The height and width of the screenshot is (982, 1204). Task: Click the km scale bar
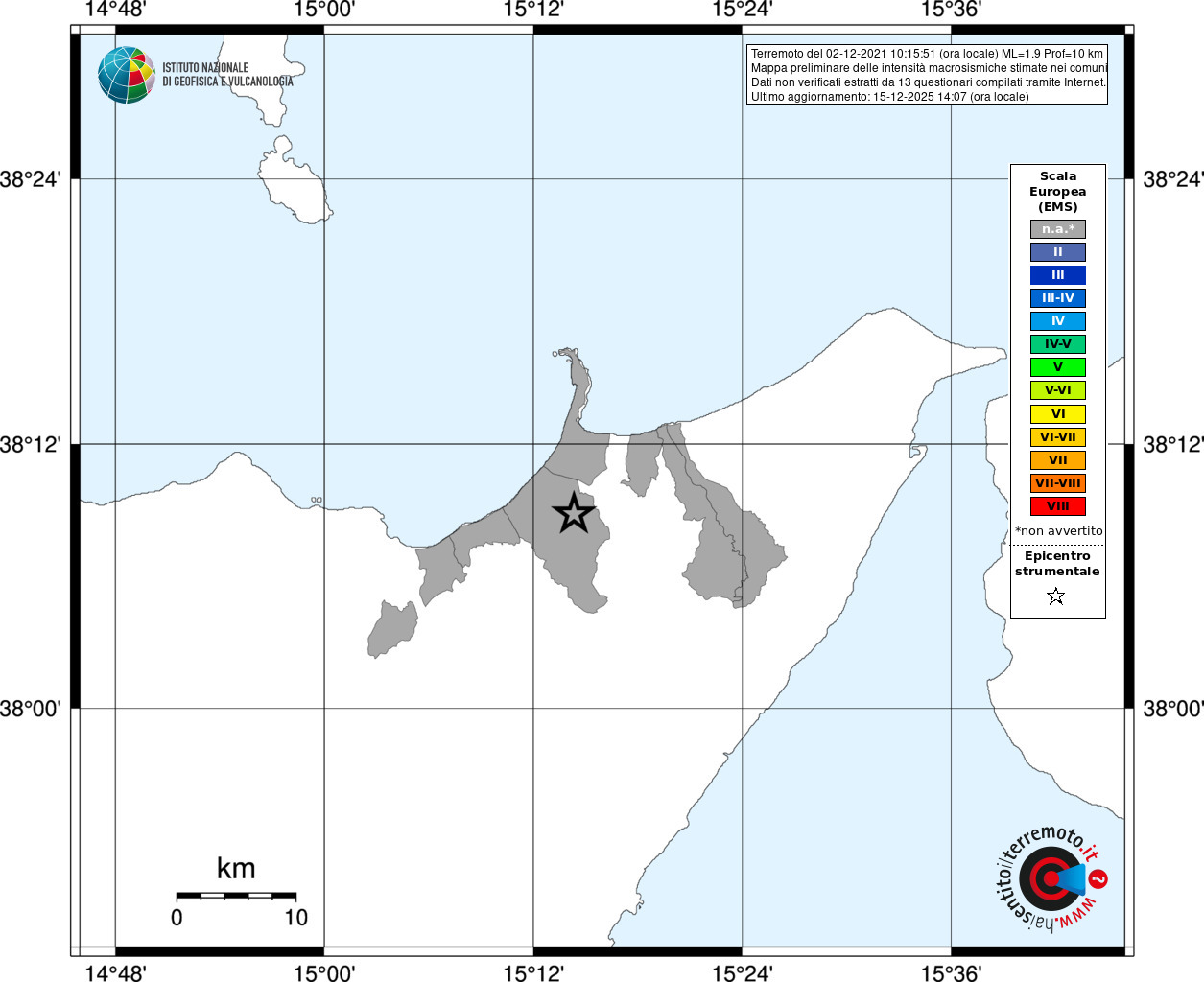pyautogui.click(x=236, y=896)
